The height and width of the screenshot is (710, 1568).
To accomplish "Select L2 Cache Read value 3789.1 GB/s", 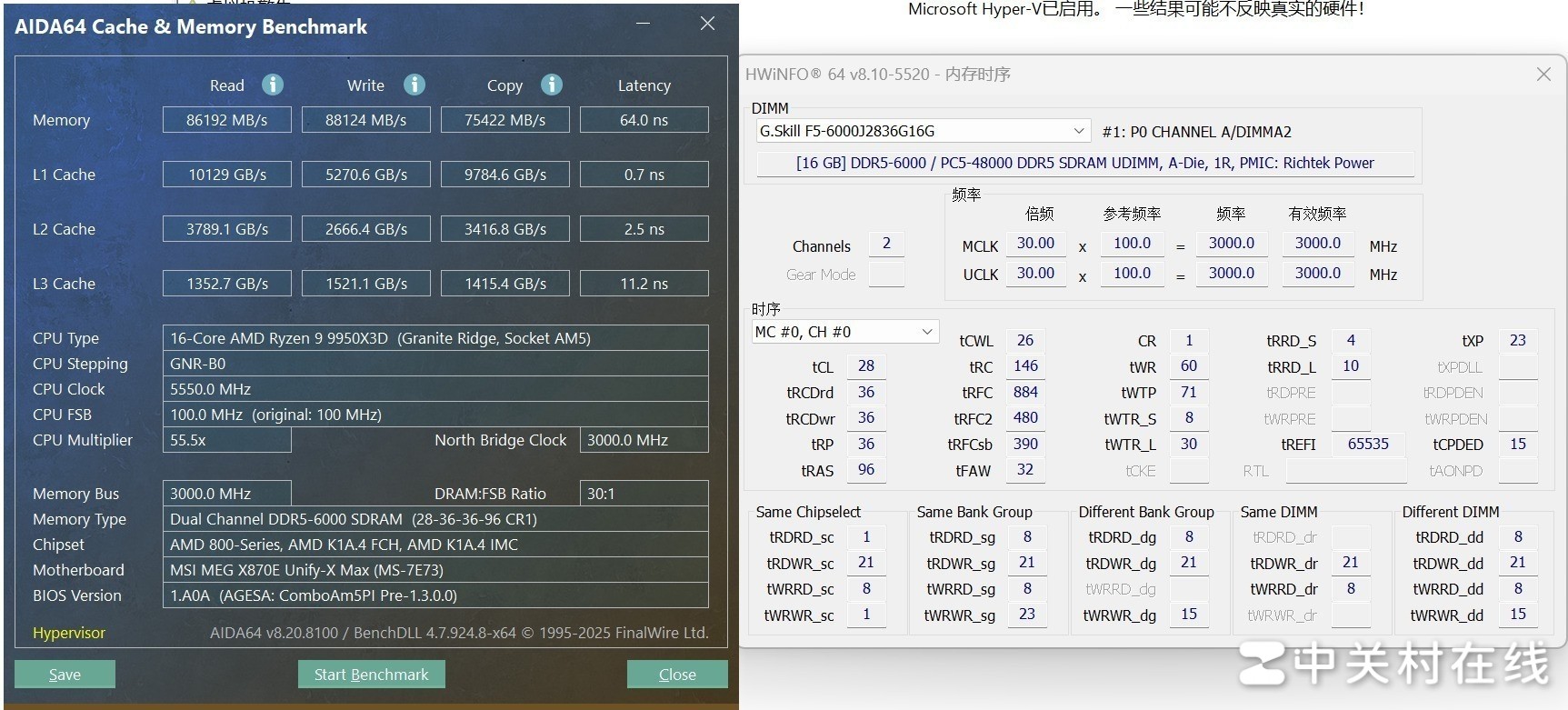I will pos(227,229).
